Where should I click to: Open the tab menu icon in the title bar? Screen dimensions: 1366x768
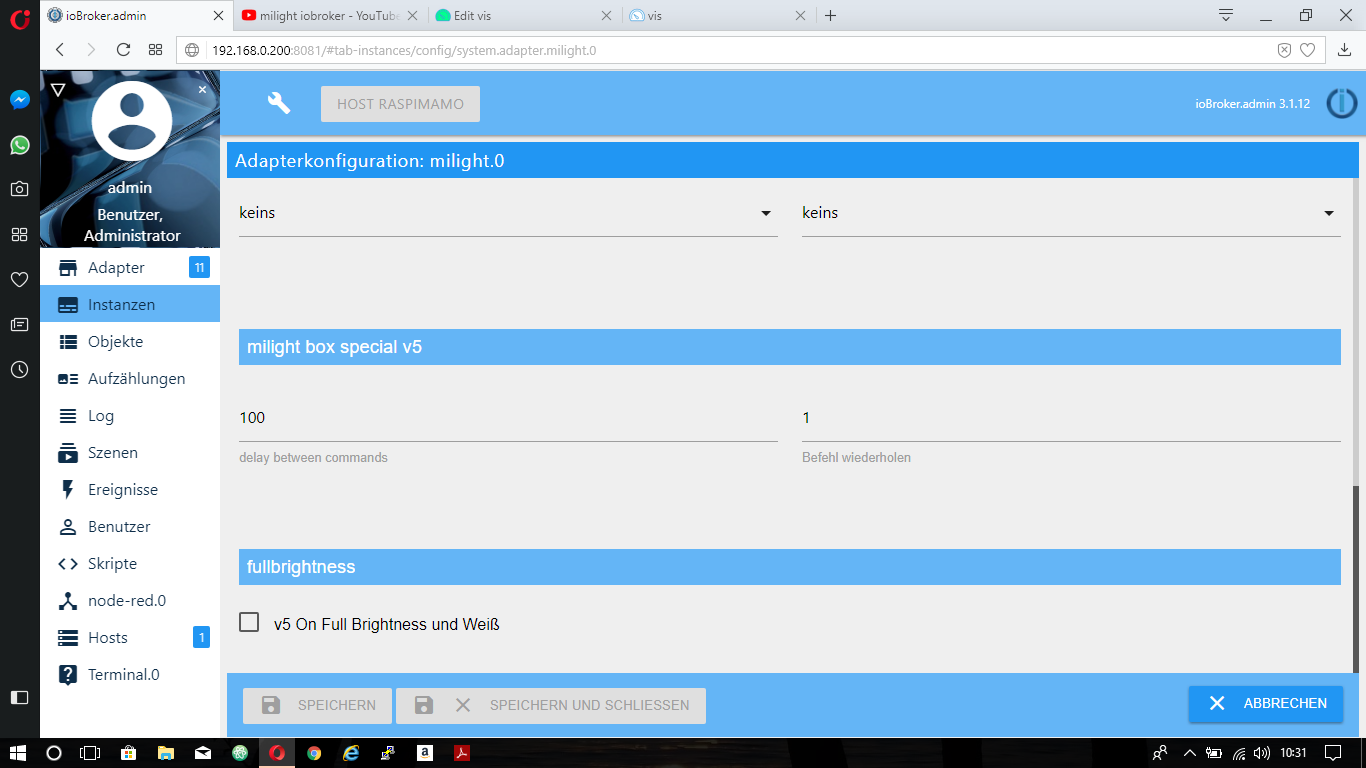[1226, 15]
